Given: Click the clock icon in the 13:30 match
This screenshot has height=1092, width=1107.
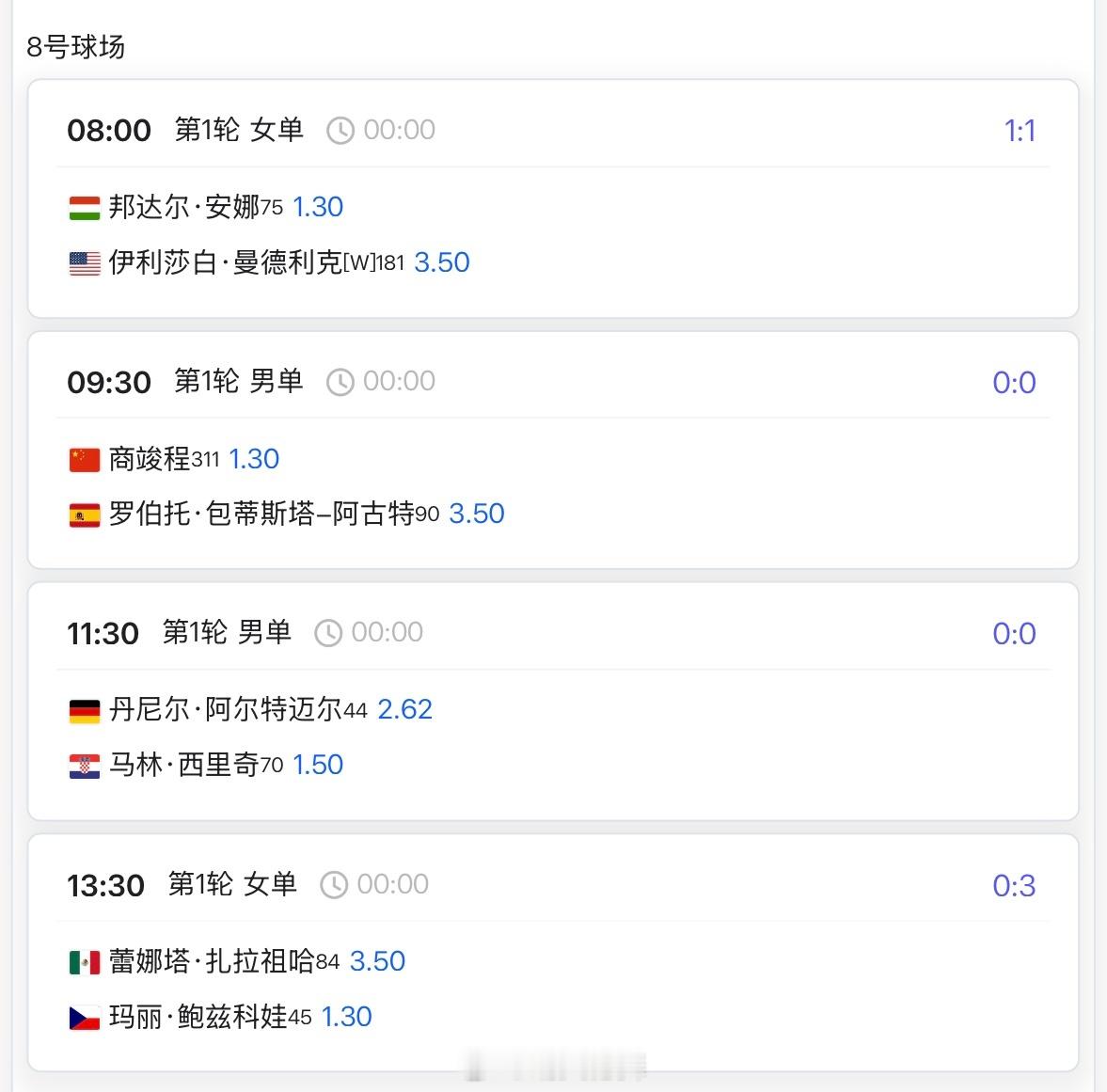Looking at the screenshot, I should [x=334, y=884].
